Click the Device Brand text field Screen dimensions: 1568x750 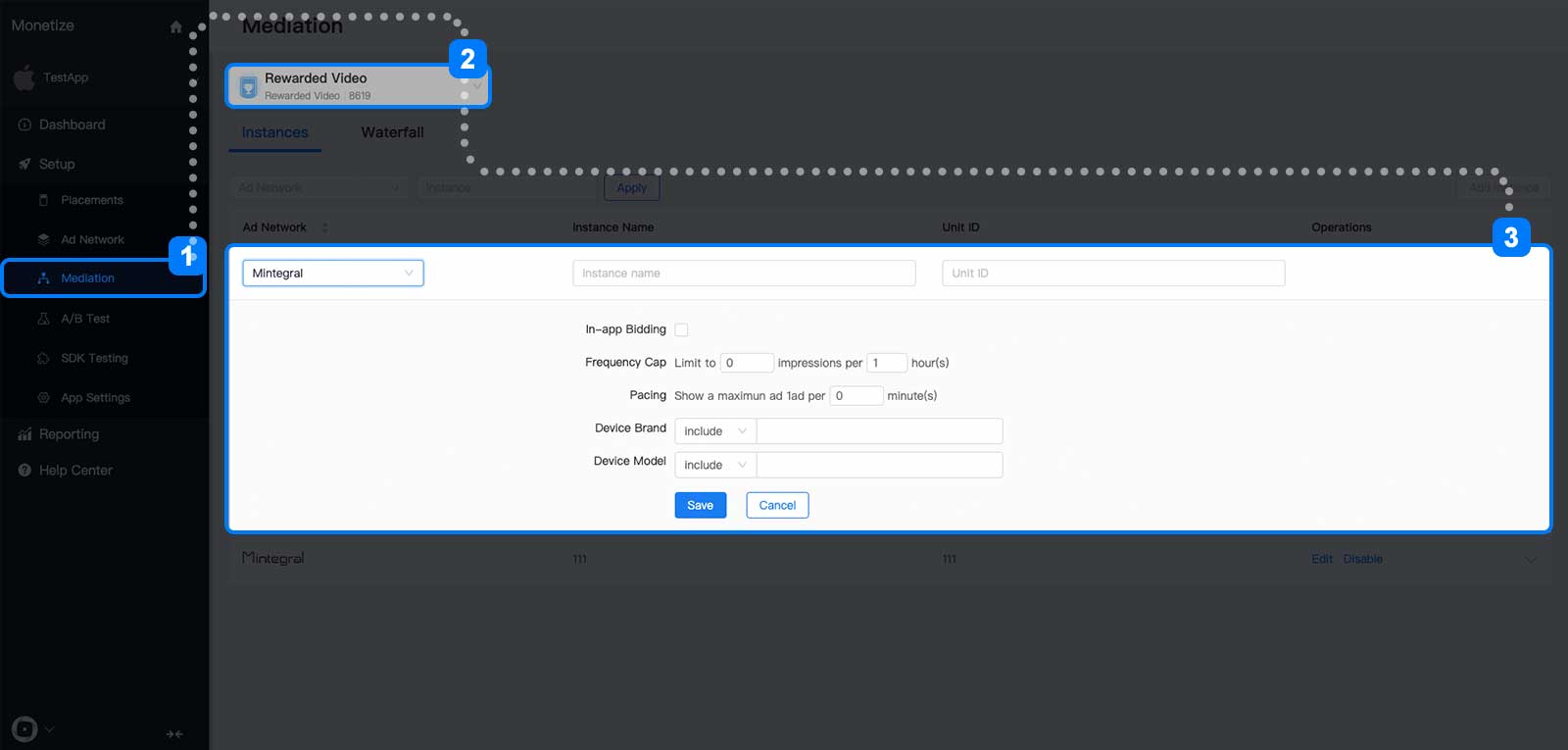(x=879, y=431)
